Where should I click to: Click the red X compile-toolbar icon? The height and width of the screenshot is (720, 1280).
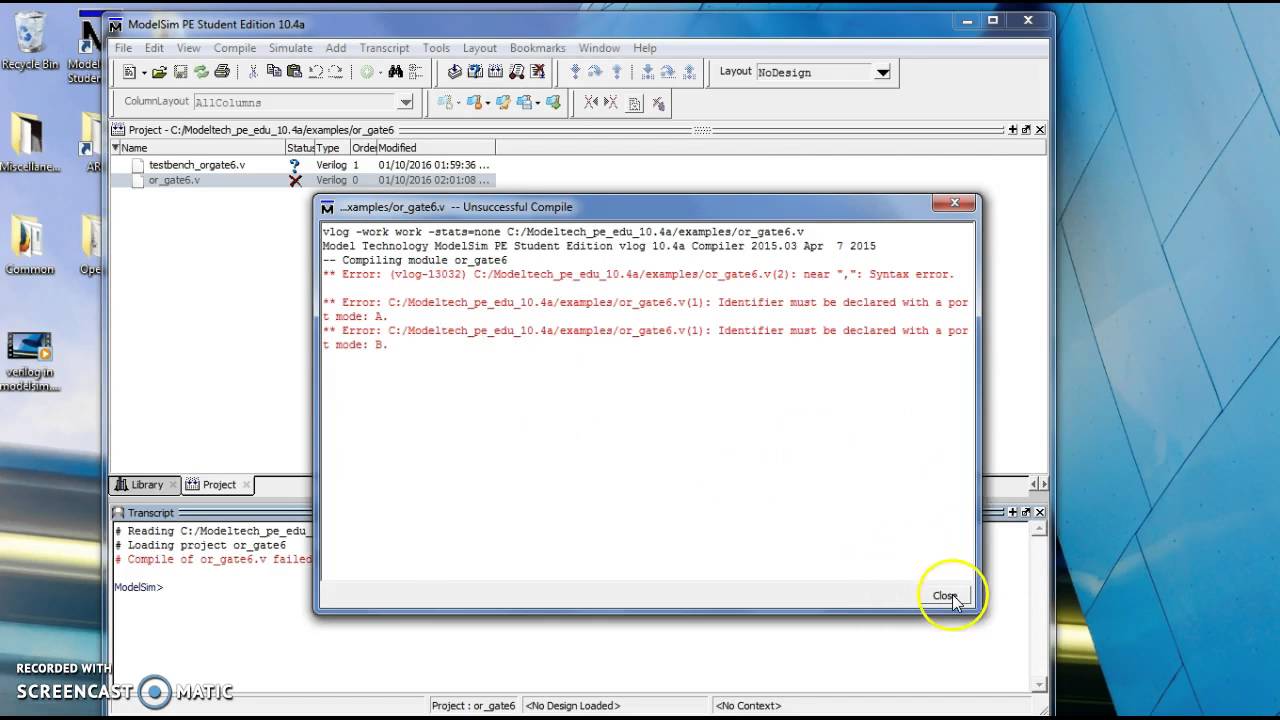click(538, 72)
